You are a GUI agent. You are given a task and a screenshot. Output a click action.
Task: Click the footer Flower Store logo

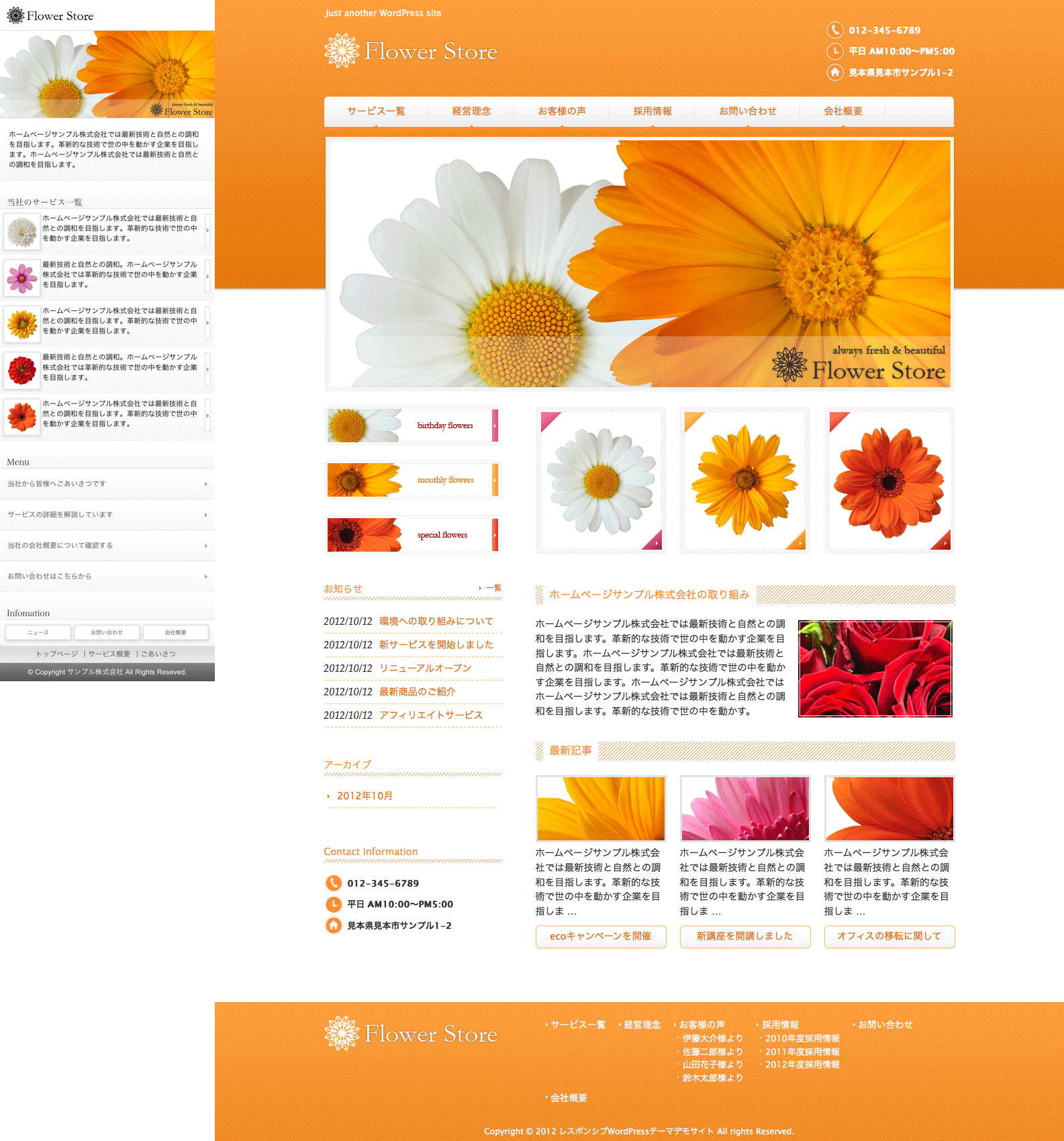(x=411, y=1034)
